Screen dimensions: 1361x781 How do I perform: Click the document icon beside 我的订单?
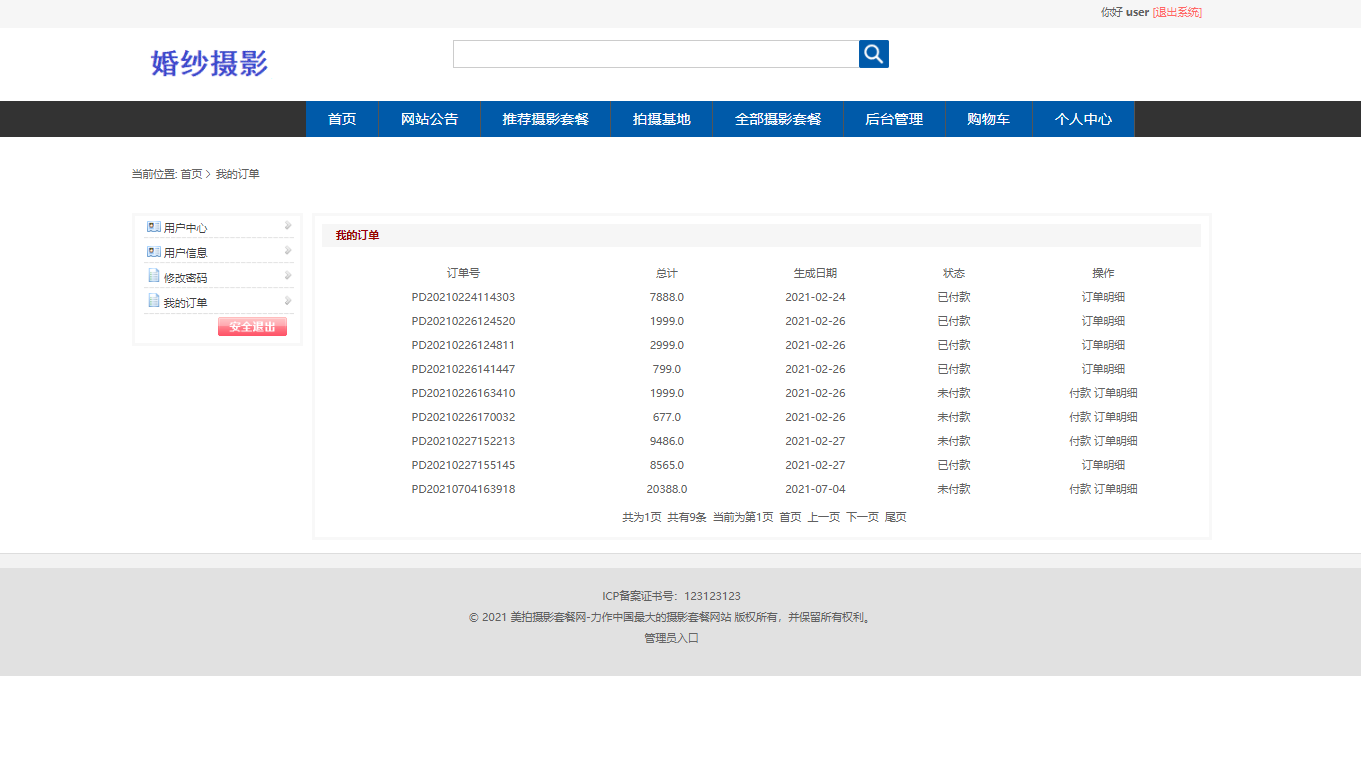[x=152, y=300]
